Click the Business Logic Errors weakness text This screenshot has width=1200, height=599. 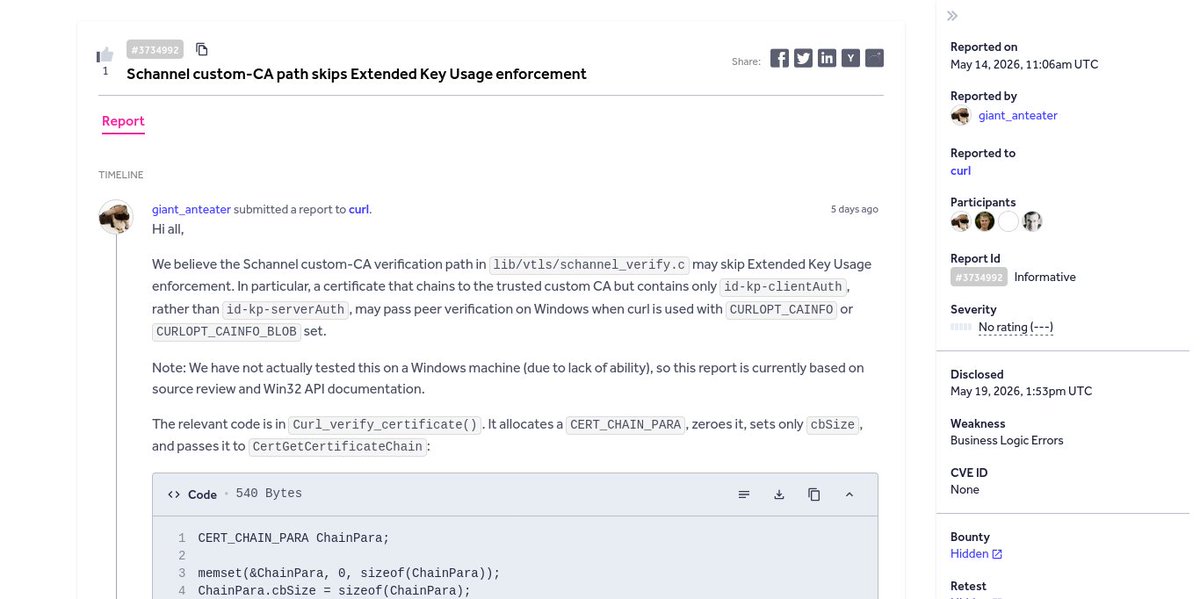point(1007,440)
